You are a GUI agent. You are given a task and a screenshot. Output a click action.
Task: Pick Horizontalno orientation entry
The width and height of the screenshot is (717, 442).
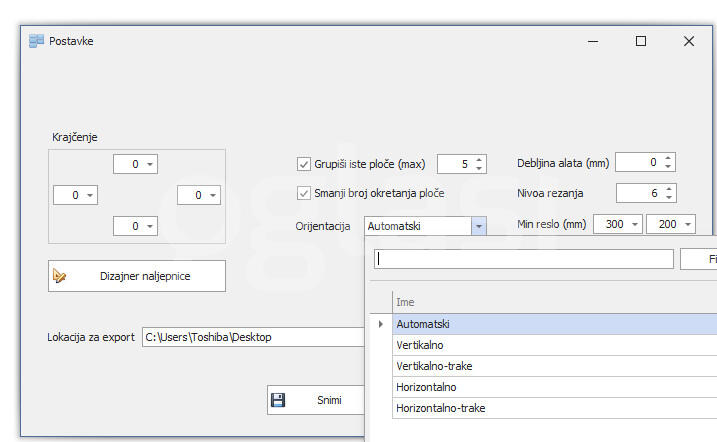[426, 387]
